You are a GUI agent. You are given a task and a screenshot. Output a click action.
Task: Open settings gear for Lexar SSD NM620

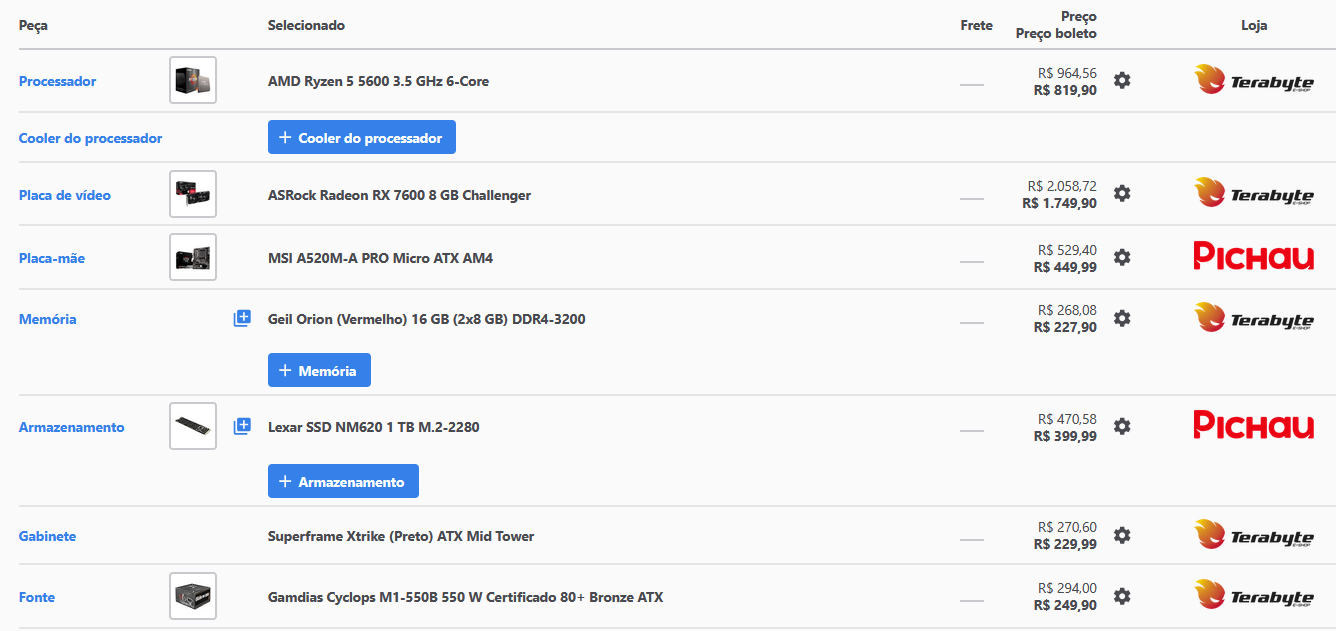tap(1122, 426)
